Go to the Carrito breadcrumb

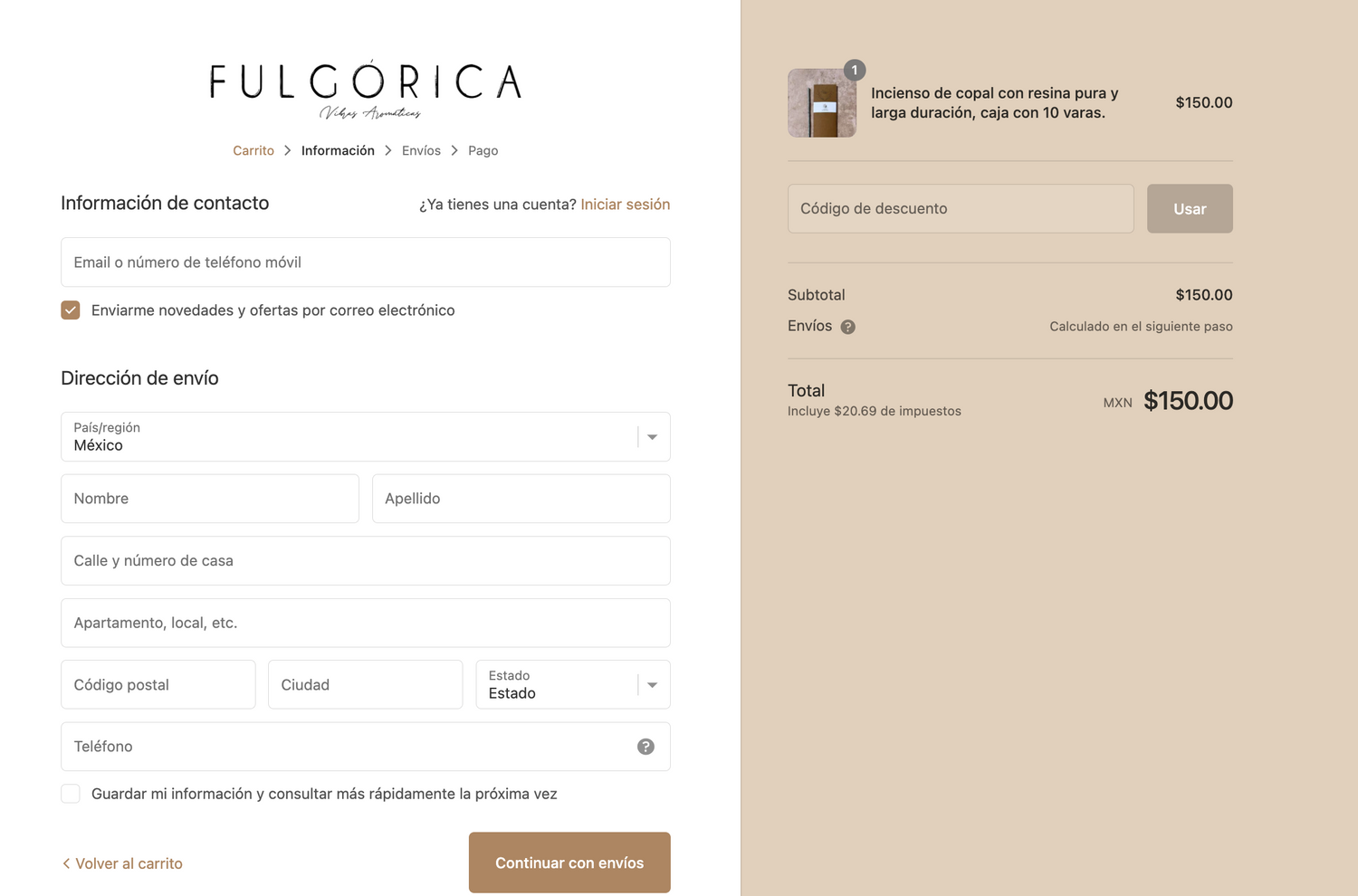click(x=253, y=151)
